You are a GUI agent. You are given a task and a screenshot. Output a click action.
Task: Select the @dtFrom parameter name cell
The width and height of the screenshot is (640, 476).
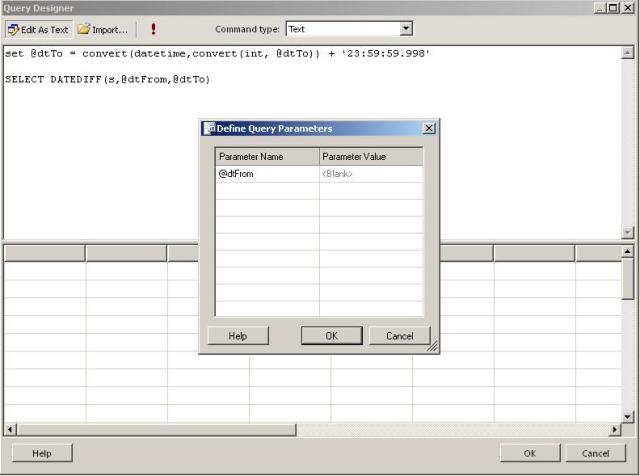click(267, 174)
